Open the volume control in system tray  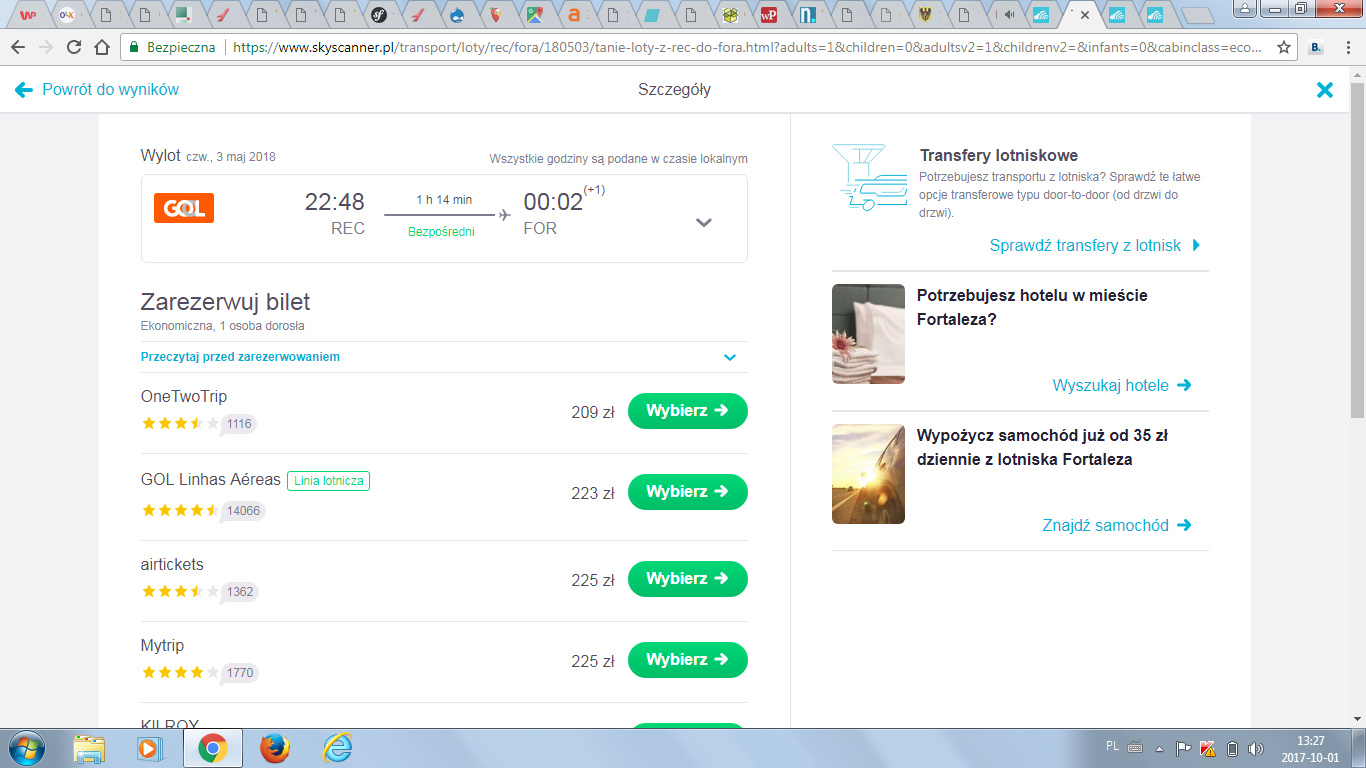[x=1255, y=748]
